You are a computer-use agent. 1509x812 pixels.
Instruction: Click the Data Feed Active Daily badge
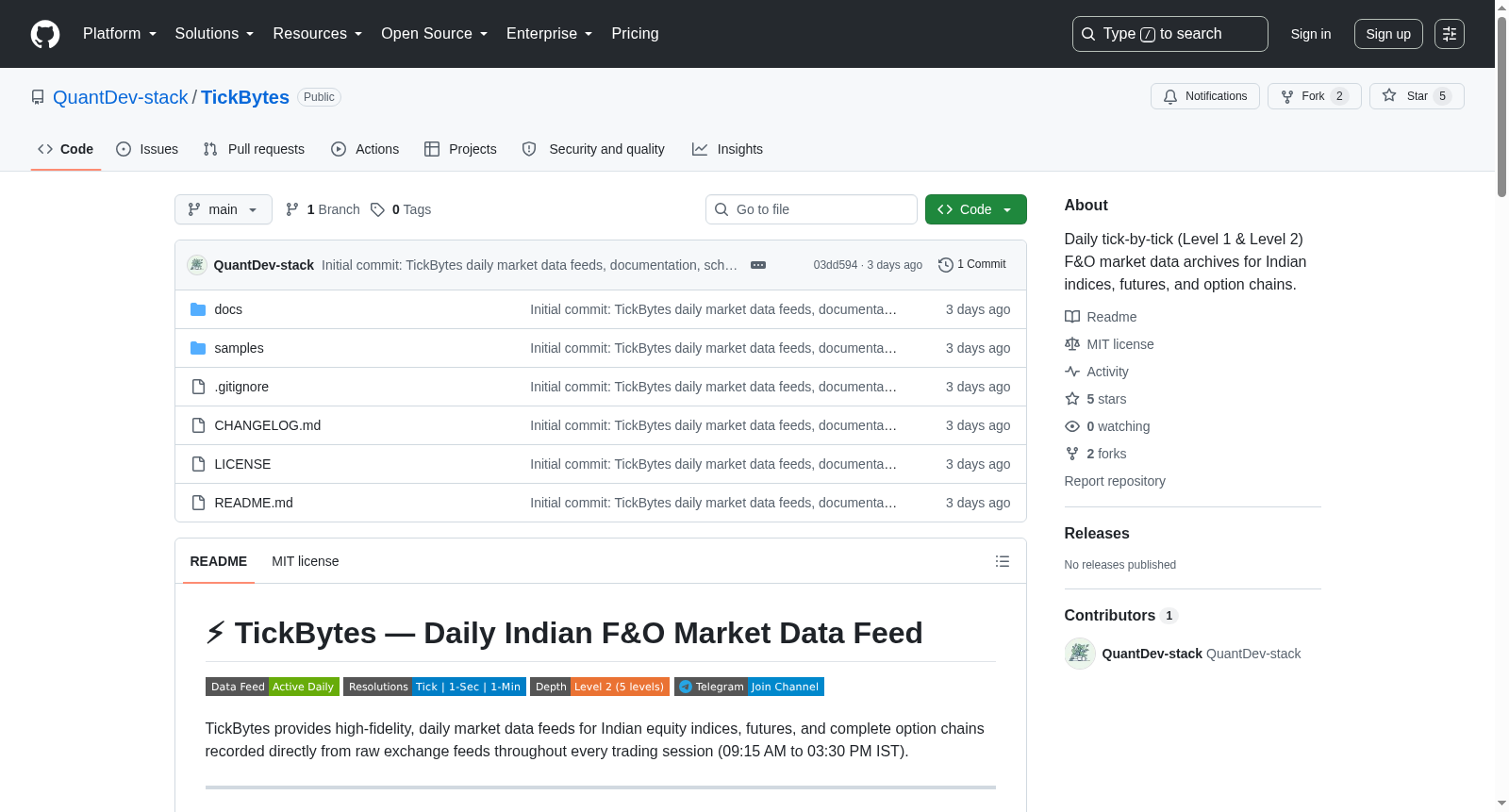click(272, 687)
